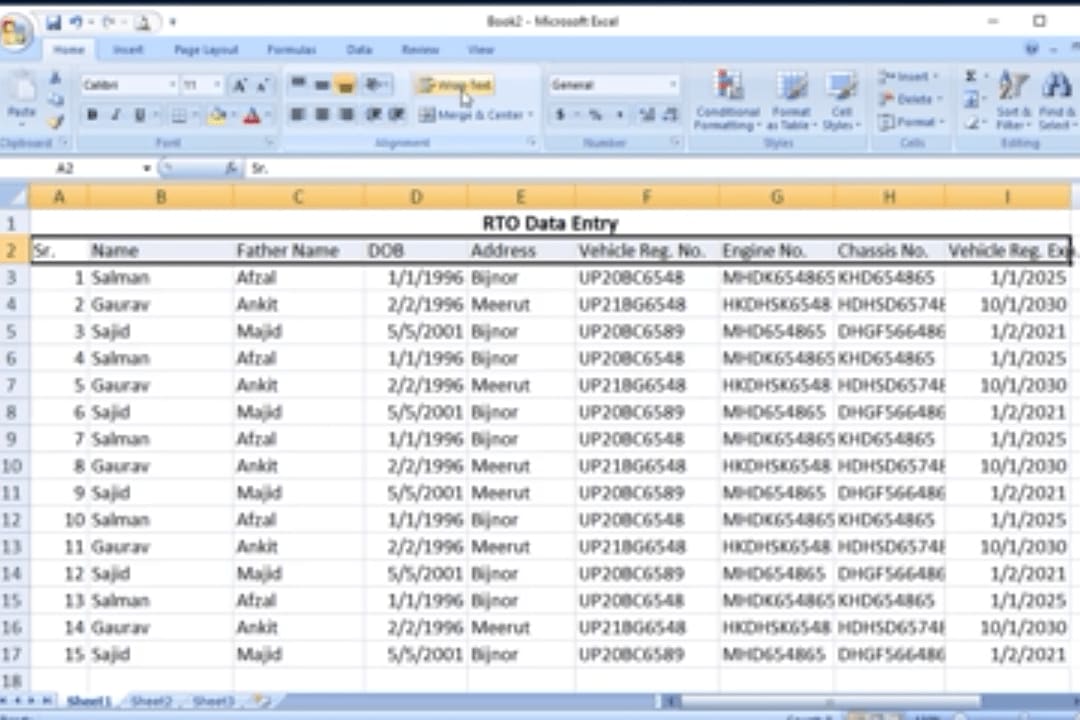
Task: Click Find & Select in the Editing group
Action: tap(1056, 99)
